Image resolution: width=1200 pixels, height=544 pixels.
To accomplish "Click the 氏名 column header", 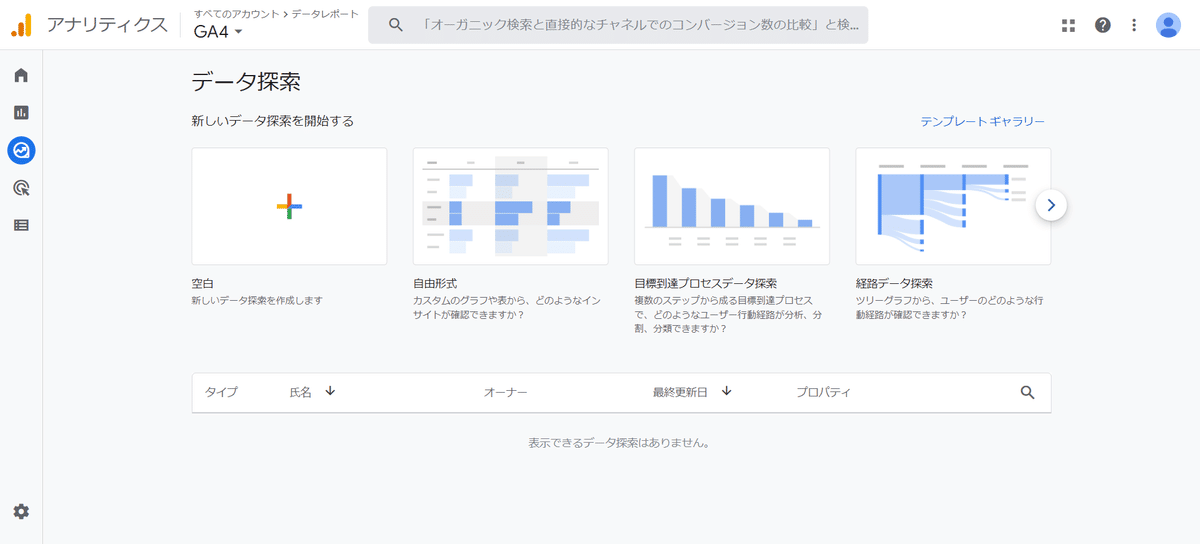I will tap(301, 392).
